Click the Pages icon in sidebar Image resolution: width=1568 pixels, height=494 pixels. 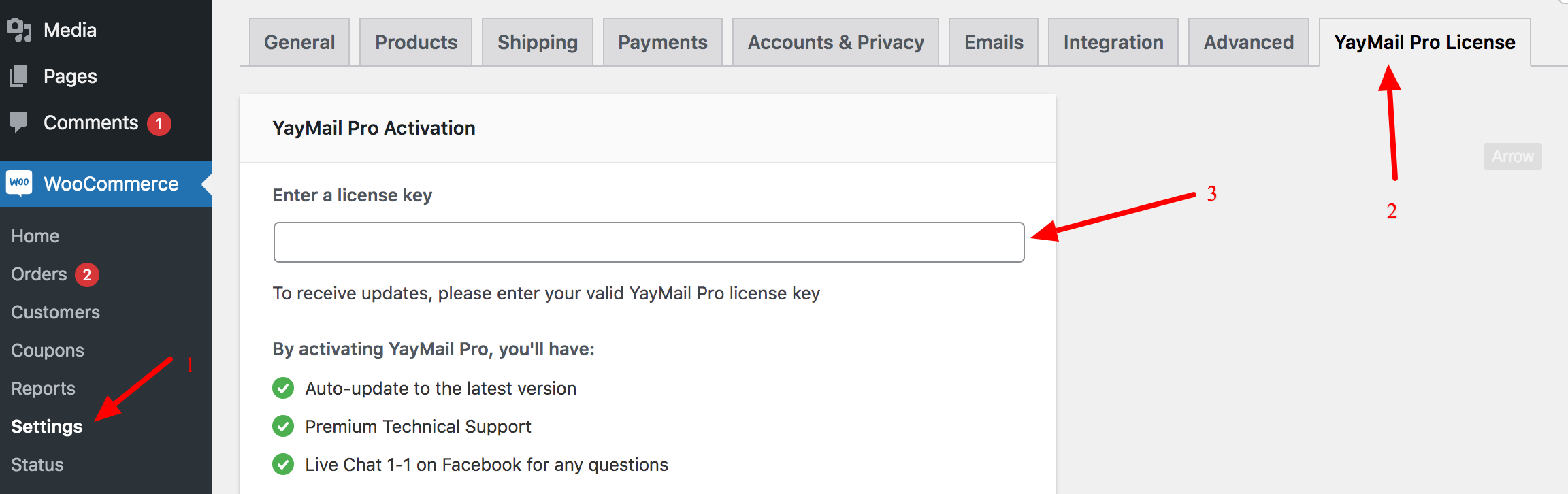[x=19, y=76]
